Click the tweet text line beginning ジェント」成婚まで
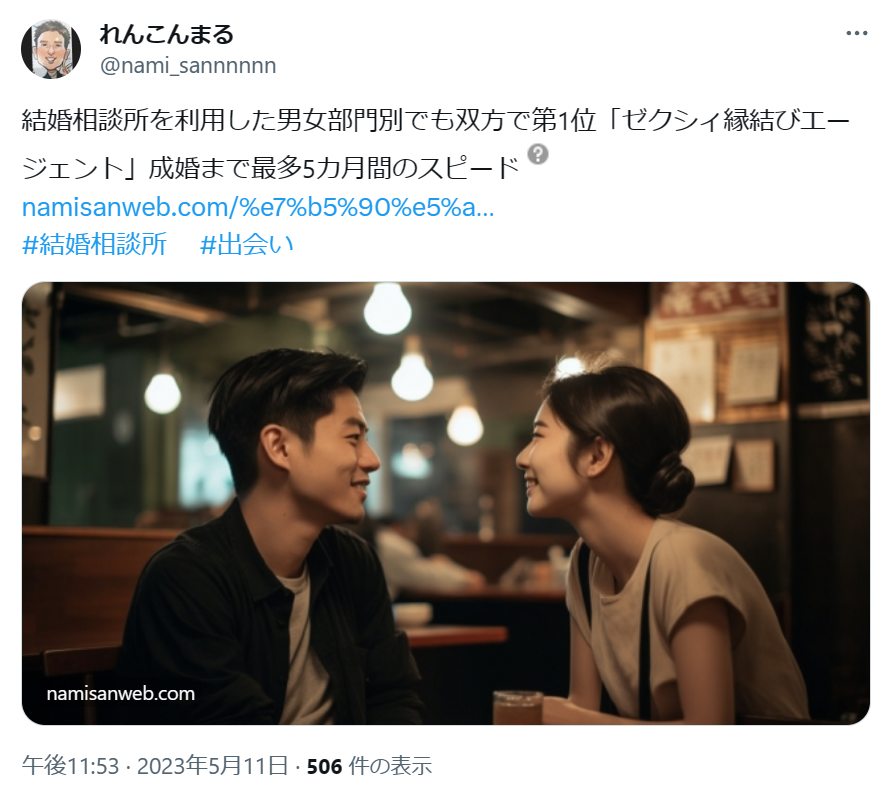This screenshot has width=891, height=806. [270, 168]
